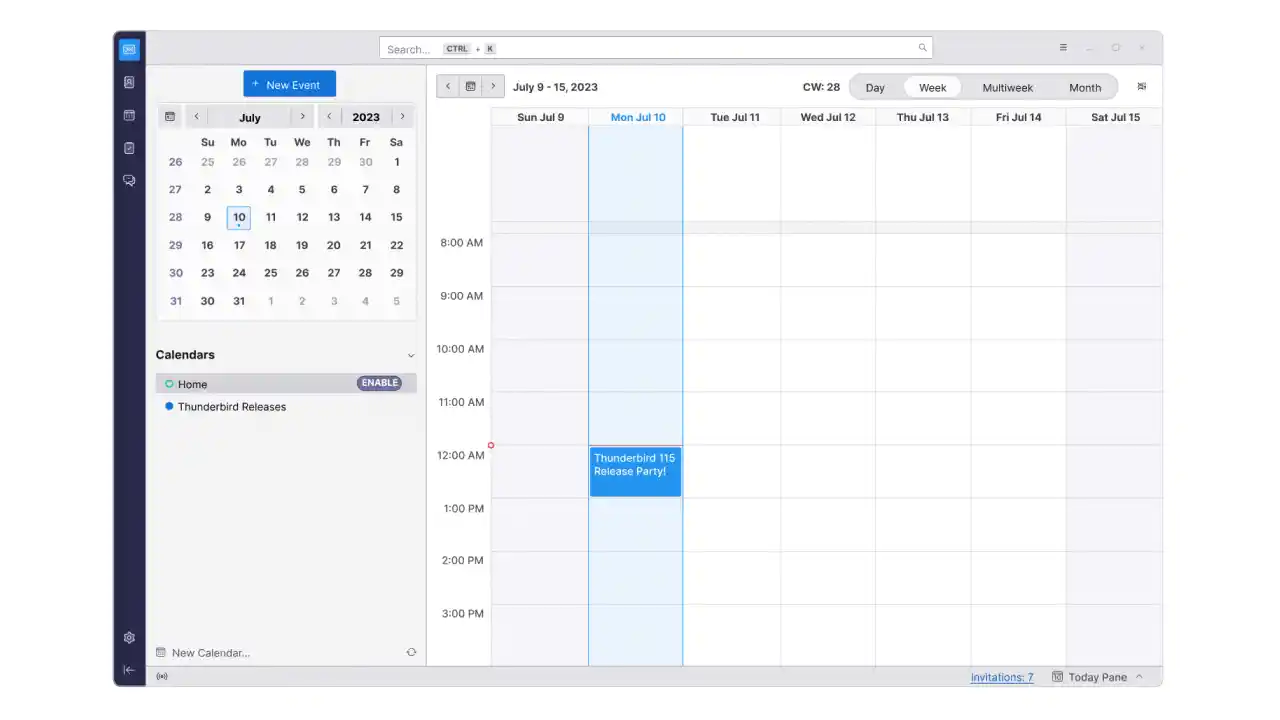The image size is (1280, 720).
Task: Go to previous year in mini calendar
Action: point(329,117)
